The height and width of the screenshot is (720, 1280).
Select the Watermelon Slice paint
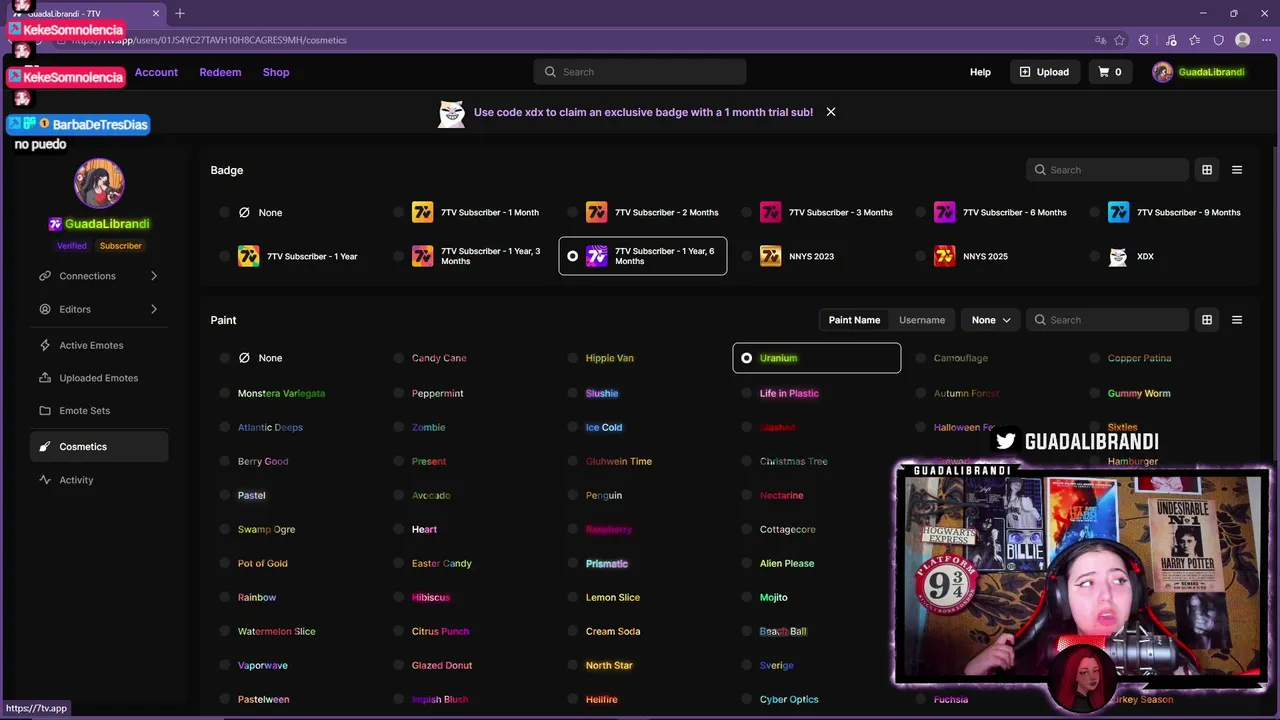277,631
